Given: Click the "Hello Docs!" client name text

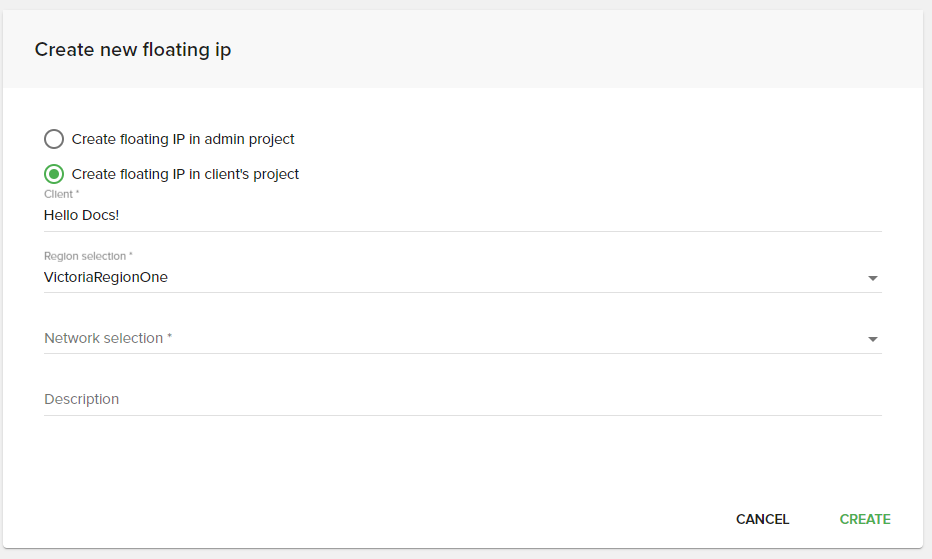Looking at the screenshot, I should click(x=82, y=215).
